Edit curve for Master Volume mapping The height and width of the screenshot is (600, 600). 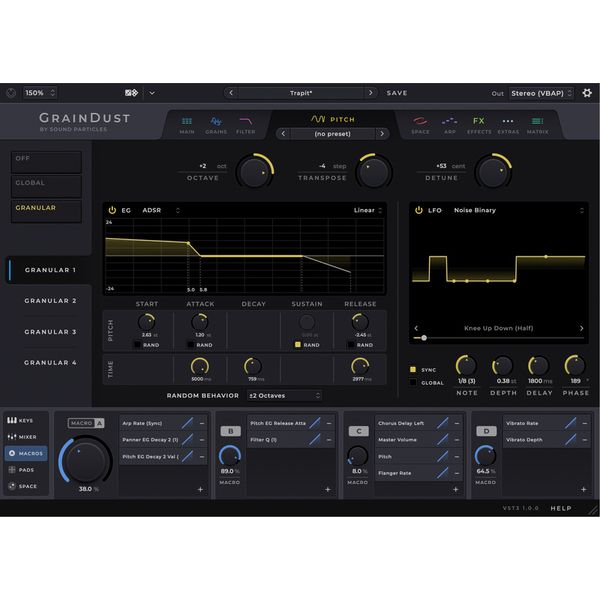443,440
